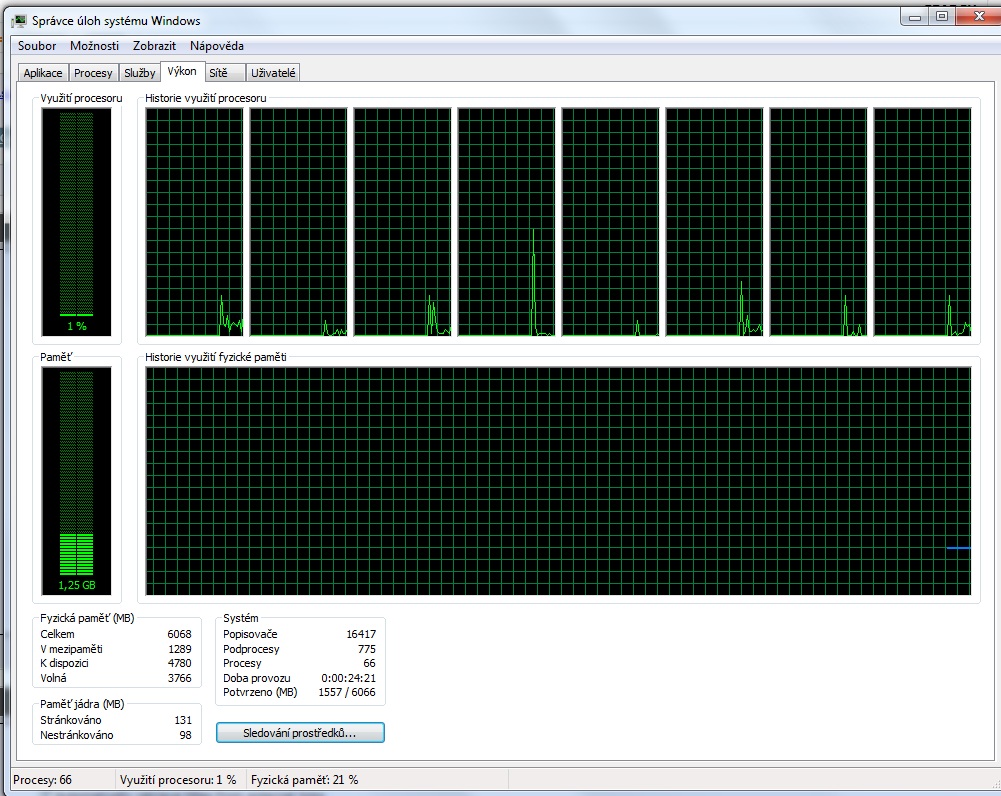1001x796 pixels.
Task: Click the memory meter showing 1,25 GB
Action: (77, 481)
